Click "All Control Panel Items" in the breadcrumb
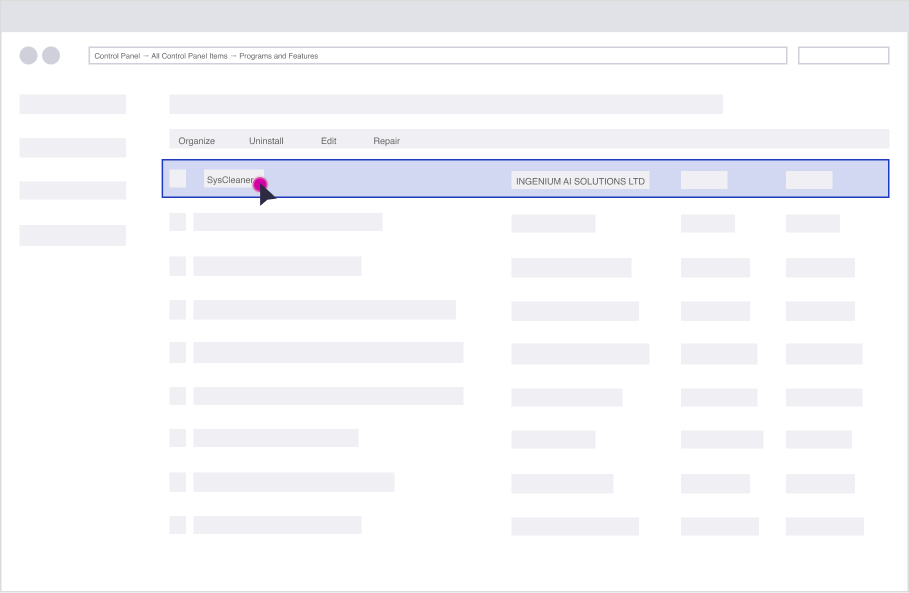Image resolution: width=909 pixels, height=593 pixels. [x=189, y=56]
